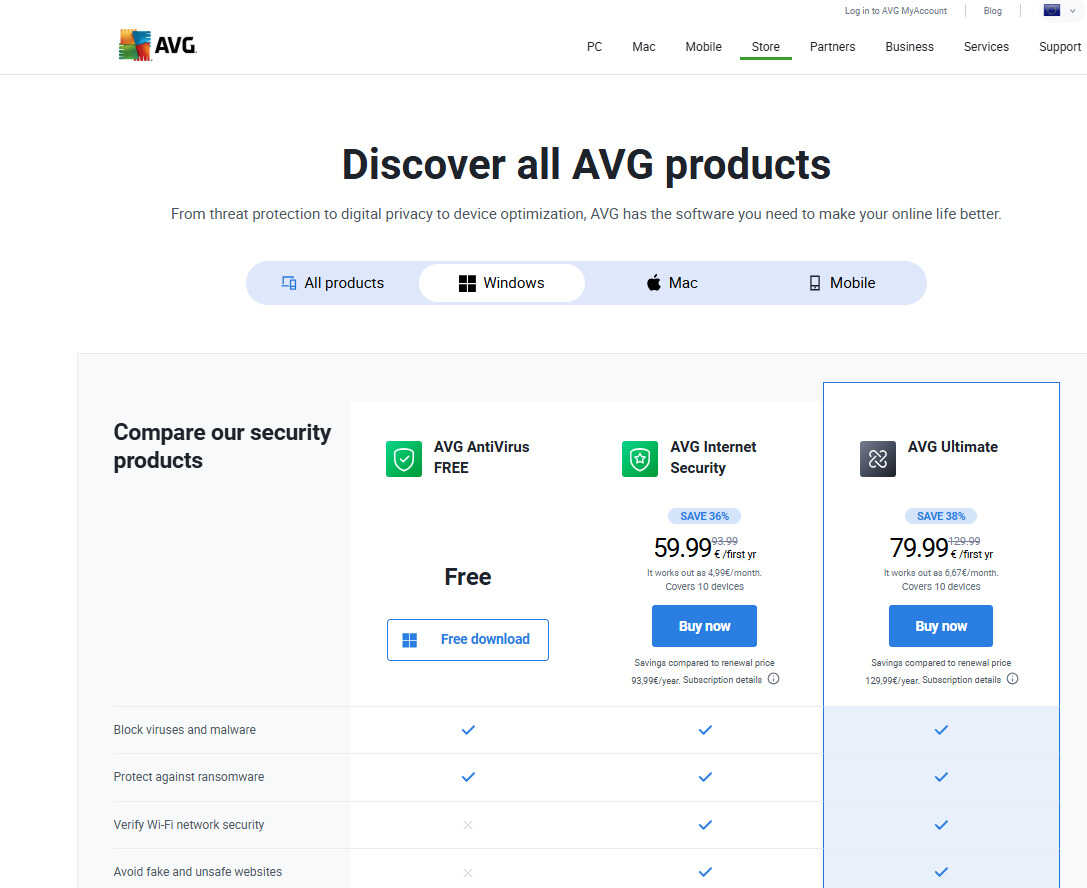Select the Windows platform filter
Screen dimensions: 1087x888
501,283
